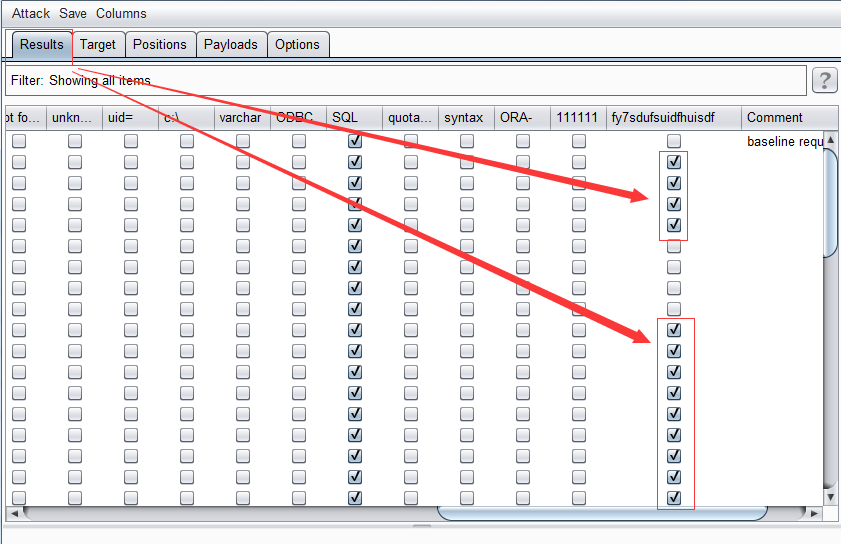Click the question mark help icon
Image resolution: width=841 pixels, height=544 pixels.
pyautogui.click(x=824, y=80)
